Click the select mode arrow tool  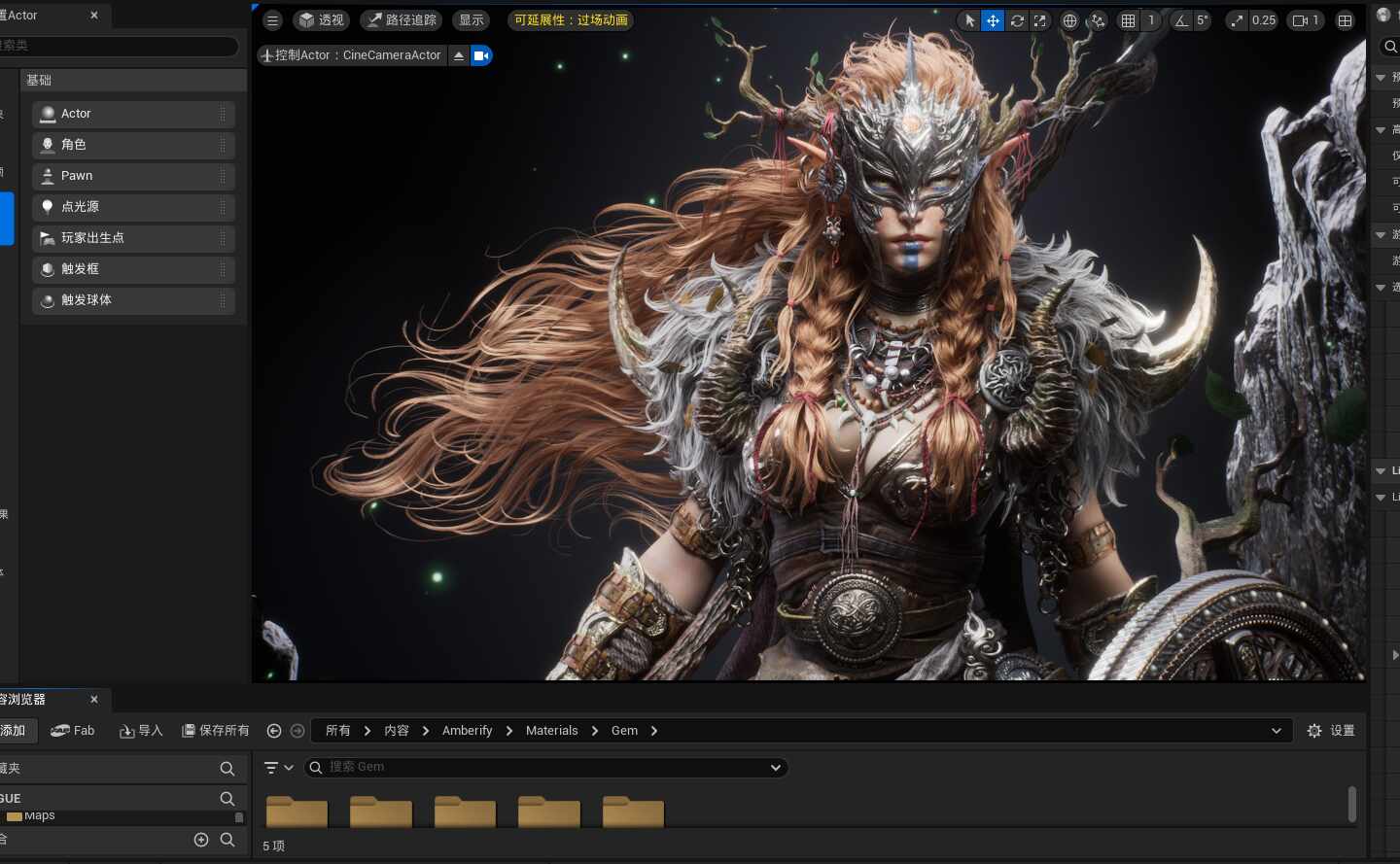969,20
